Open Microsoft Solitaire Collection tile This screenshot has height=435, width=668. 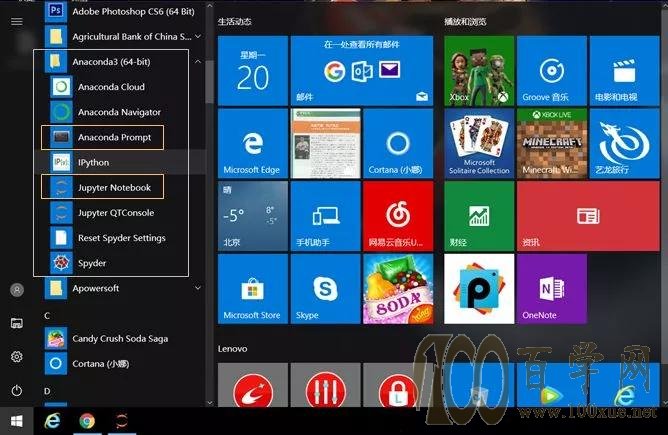(x=479, y=144)
